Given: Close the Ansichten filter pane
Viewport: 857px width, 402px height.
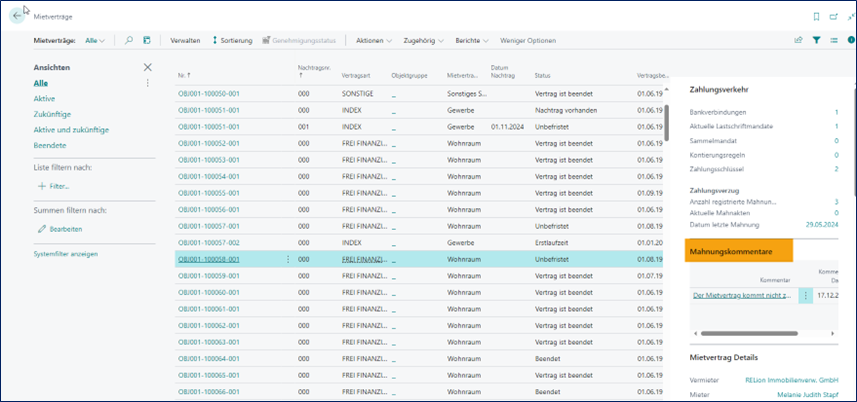Looking at the screenshot, I should pyautogui.click(x=148, y=67).
